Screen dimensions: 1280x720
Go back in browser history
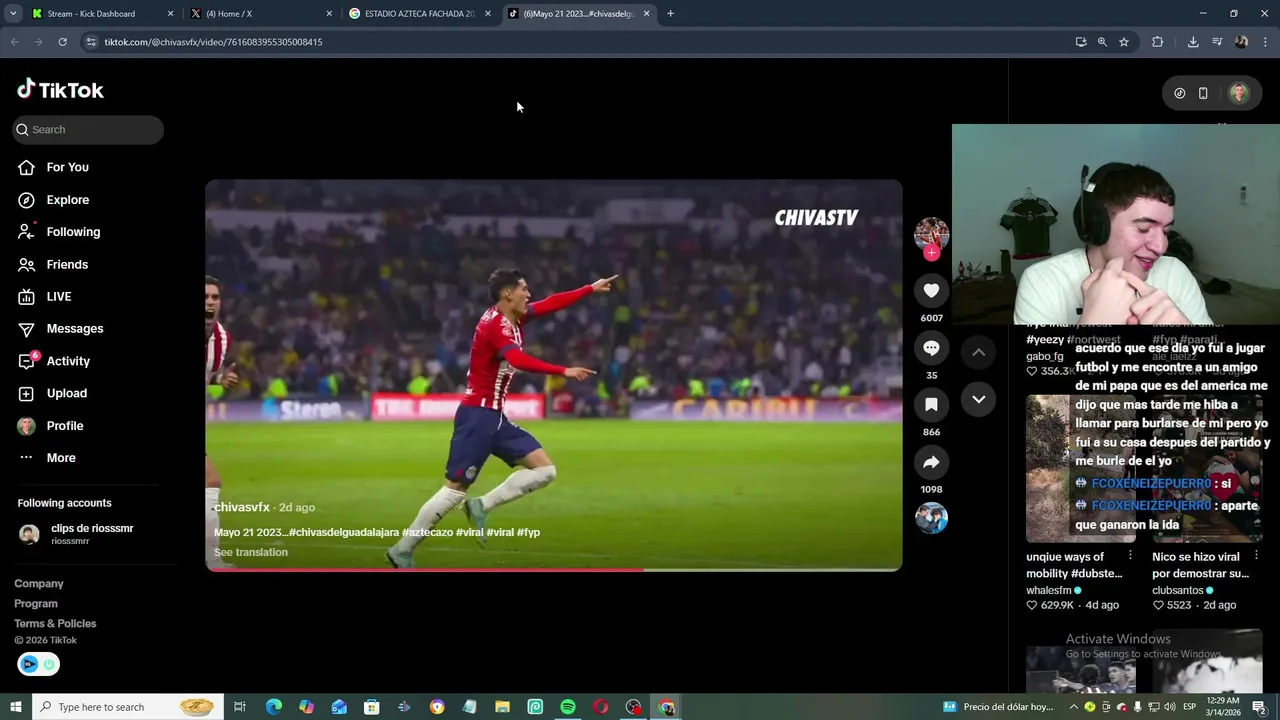[14, 42]
